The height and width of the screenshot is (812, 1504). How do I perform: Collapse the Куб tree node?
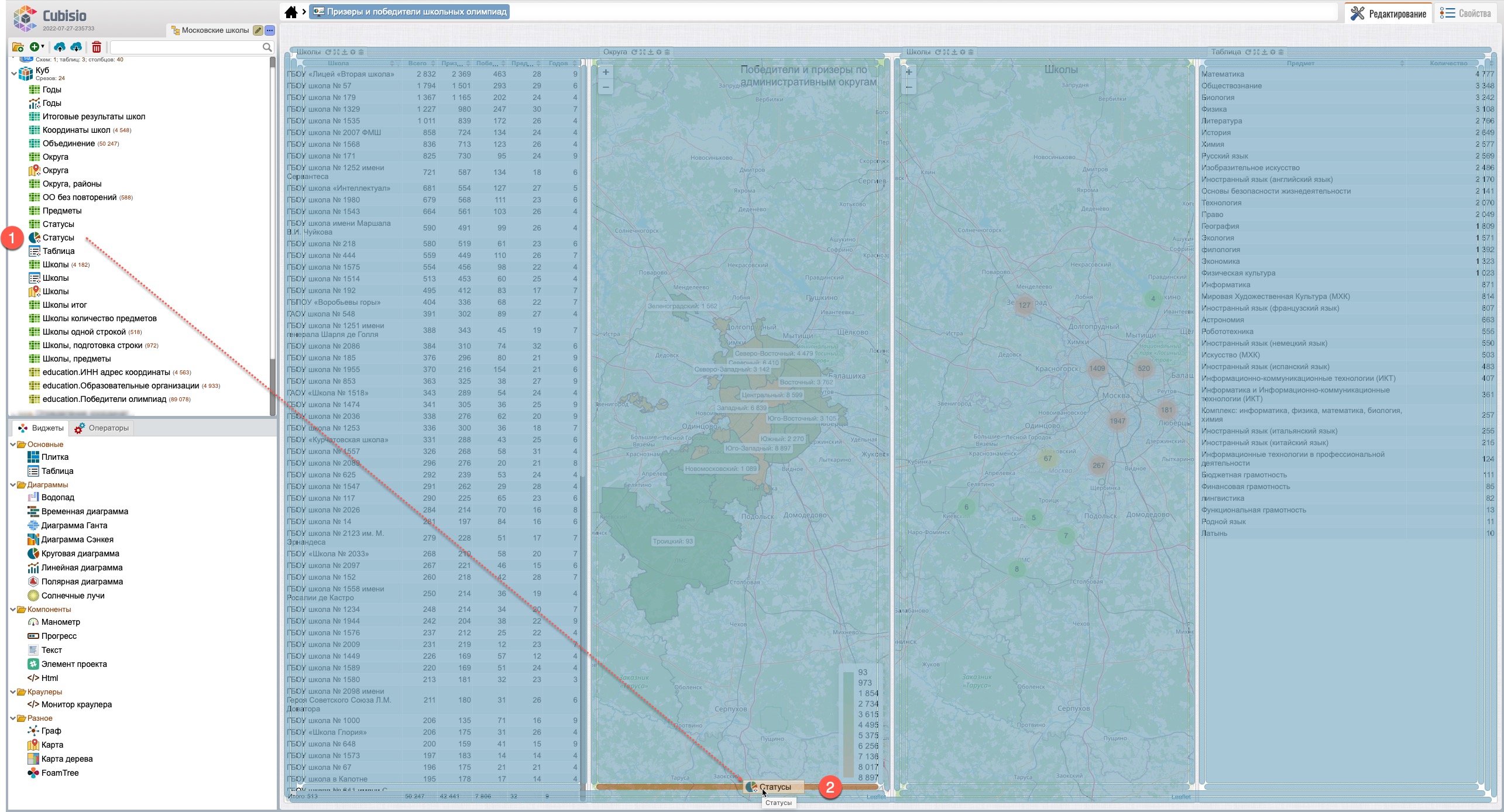coord(14,74)
